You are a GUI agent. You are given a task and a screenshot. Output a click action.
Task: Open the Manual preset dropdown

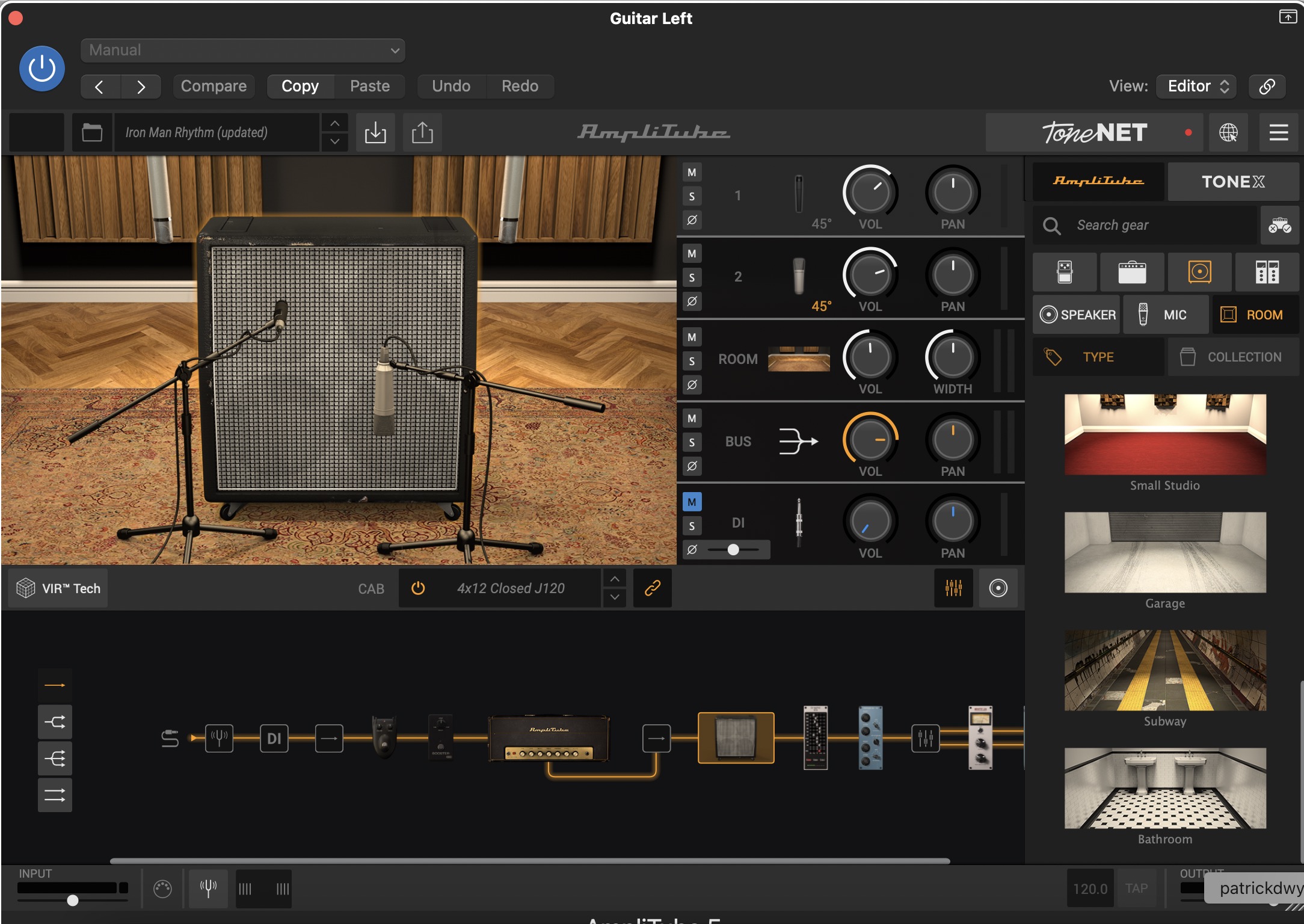pos(242,50)
